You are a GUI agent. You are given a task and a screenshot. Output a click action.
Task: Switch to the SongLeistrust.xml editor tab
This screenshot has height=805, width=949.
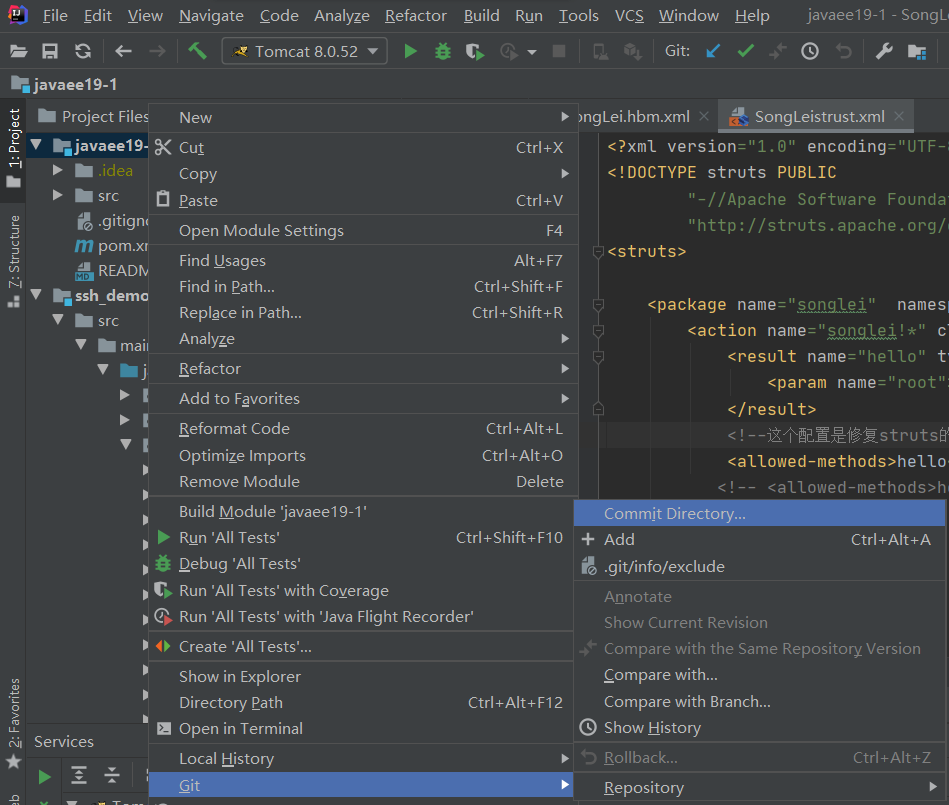click(x=819, y=116)
